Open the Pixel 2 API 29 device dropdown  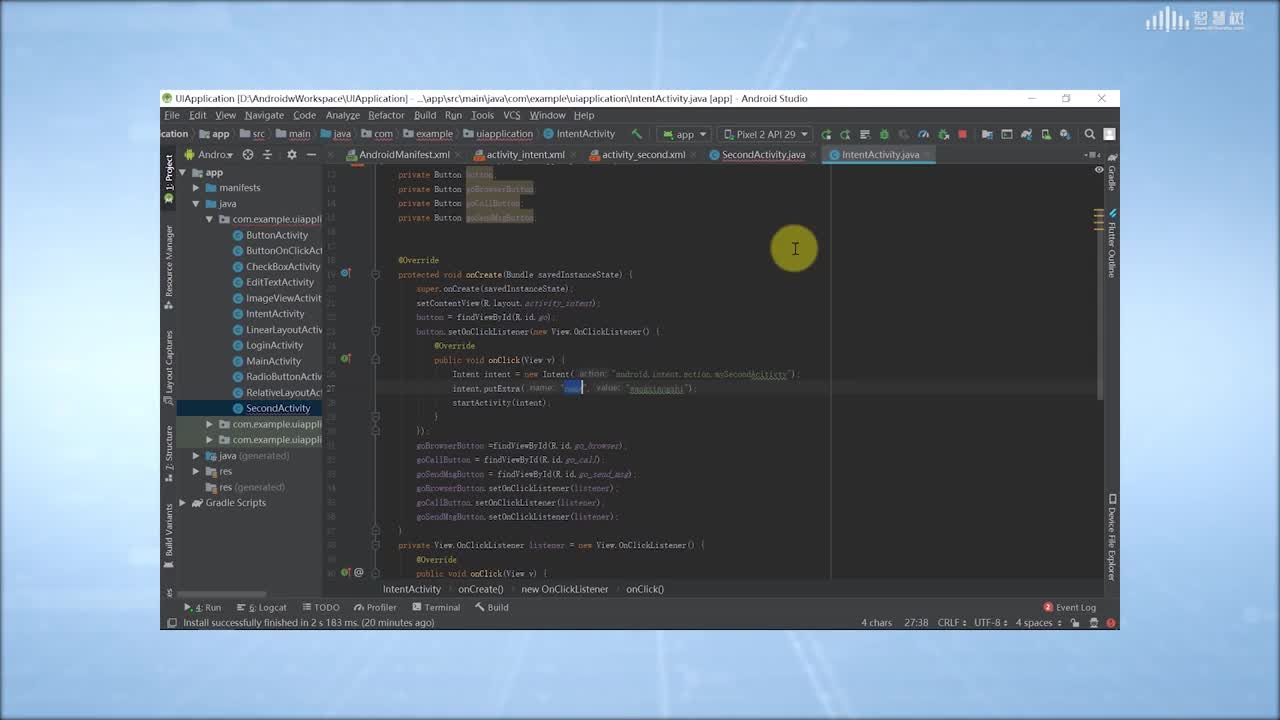tap(765, 134)
